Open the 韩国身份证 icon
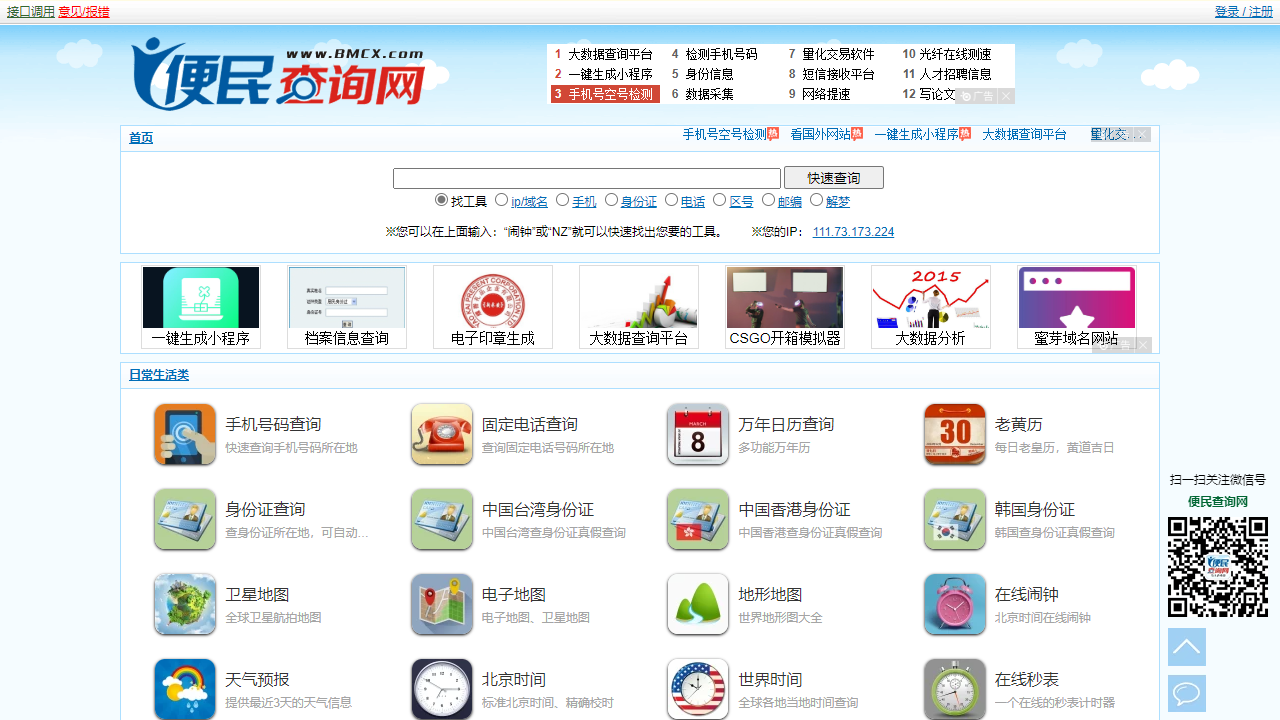 pos(955,519)
